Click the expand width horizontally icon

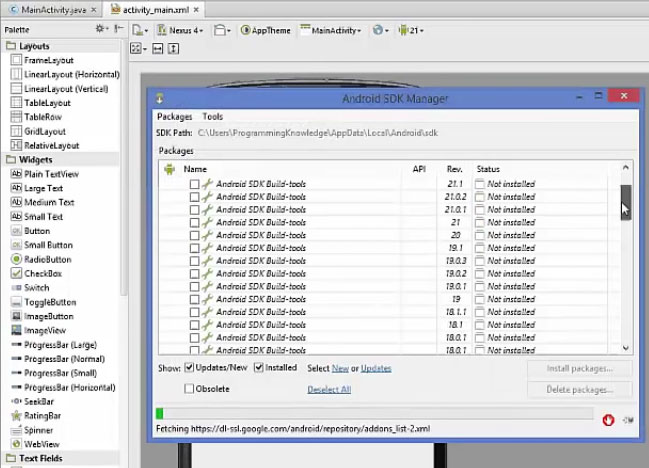pos(158,49)
